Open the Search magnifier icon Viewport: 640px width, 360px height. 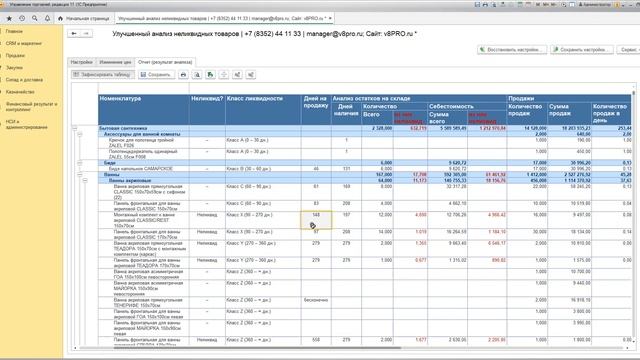click(x=35, y=18)
